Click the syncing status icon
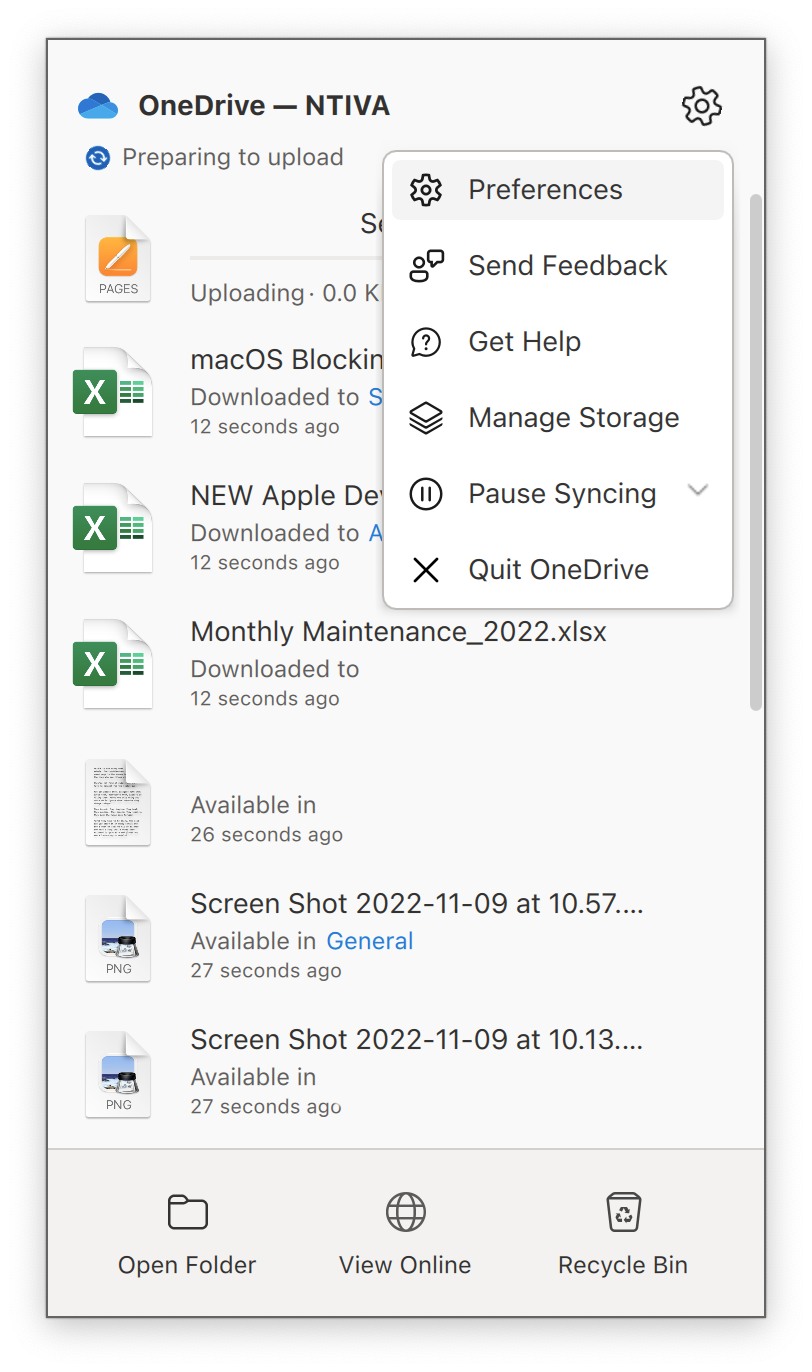 [97, 158]
